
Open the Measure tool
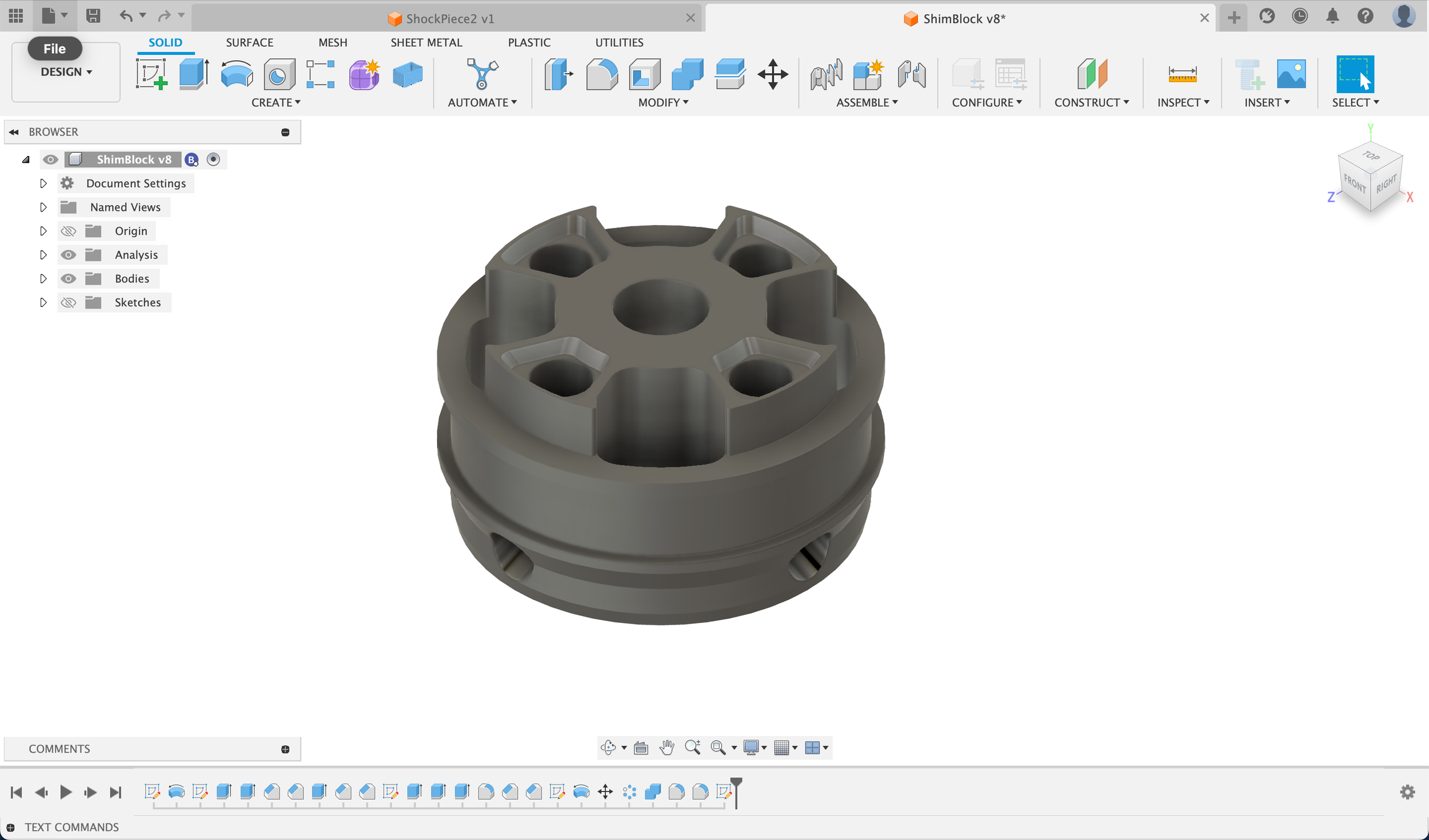1182,74
